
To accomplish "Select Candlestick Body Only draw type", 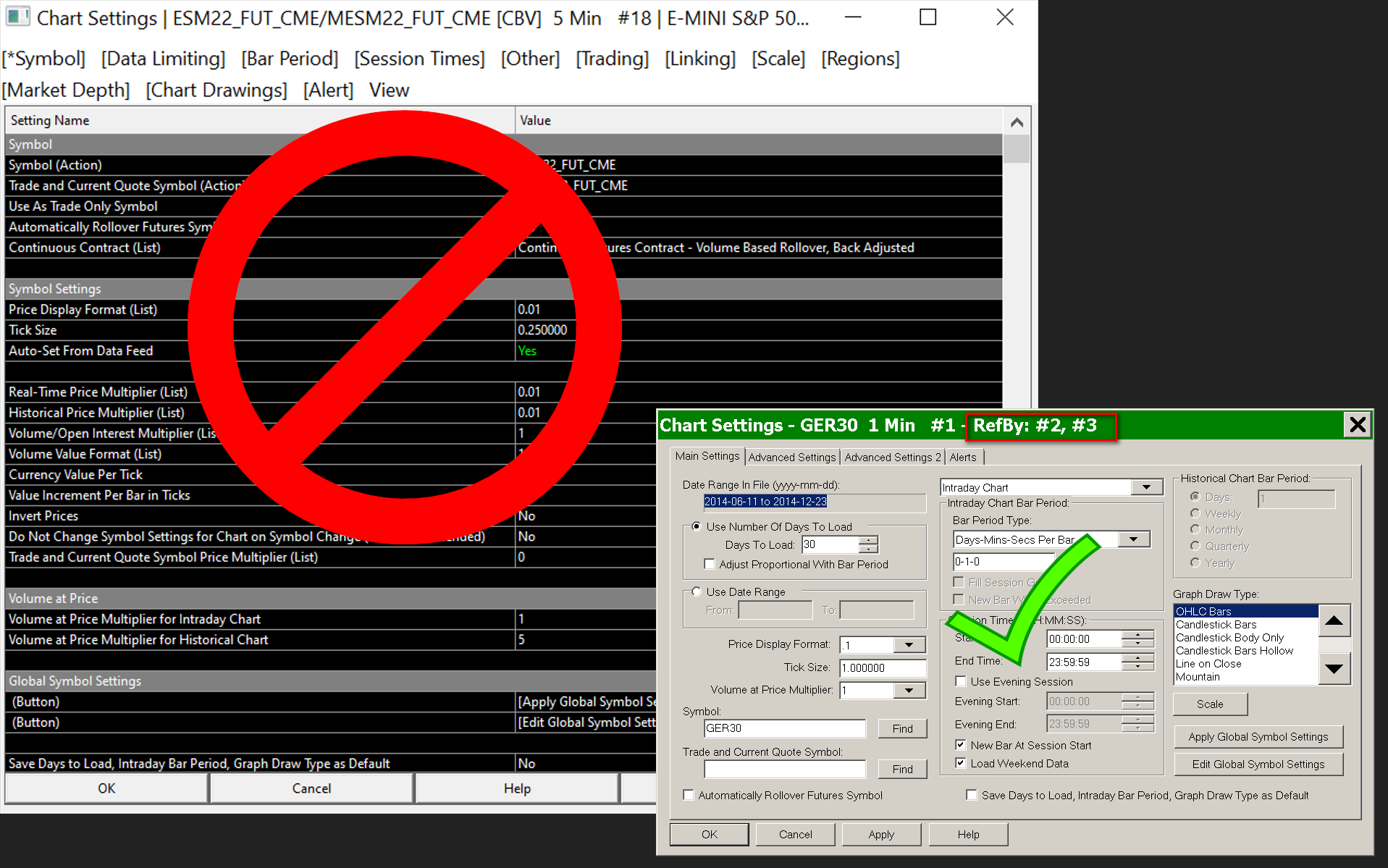I will [1245, 638].
